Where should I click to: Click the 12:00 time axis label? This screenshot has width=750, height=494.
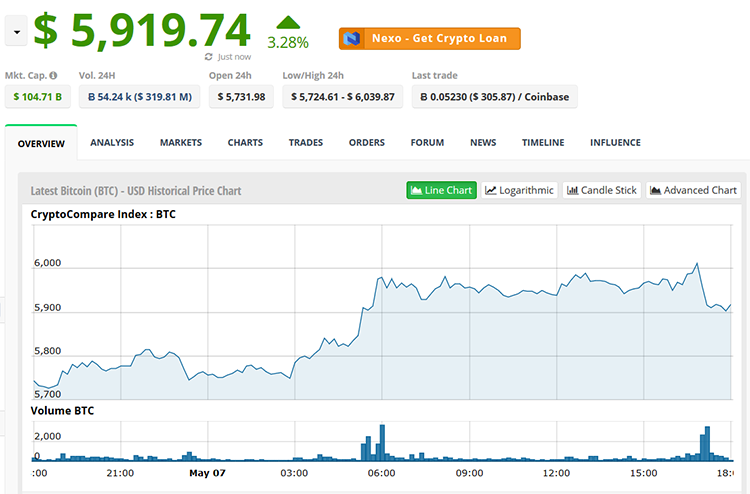point(556,473)
